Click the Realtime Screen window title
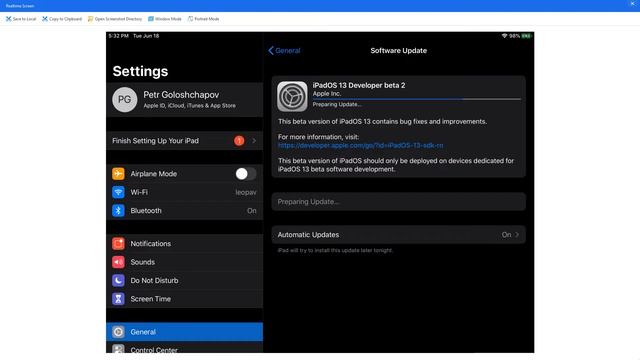The height and width of the screenshot is (360, 640). (20, 6)
